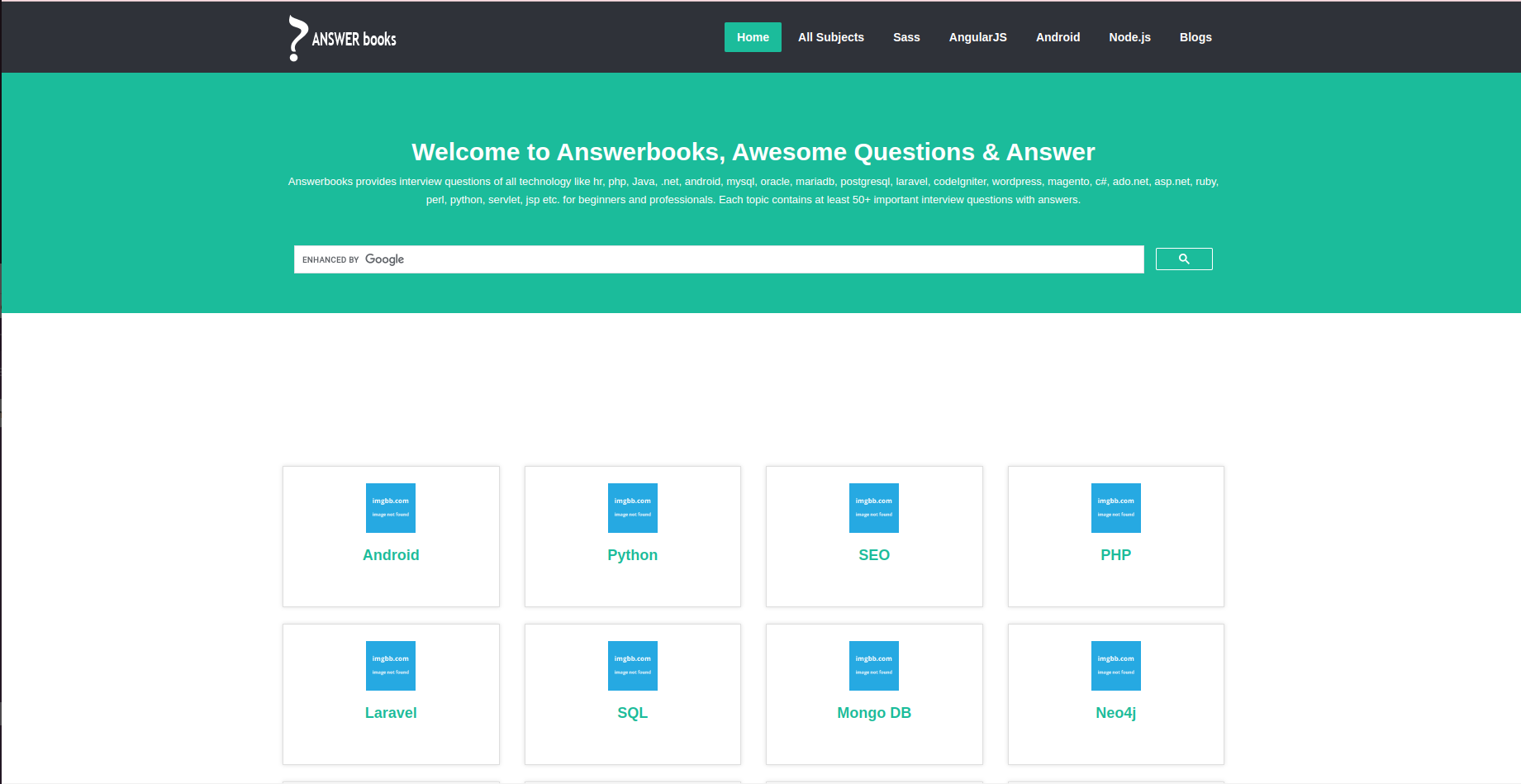This screenshot has width=1521, height=784.
Task: Click the ANSWER books site title
Action: point(354,37)
